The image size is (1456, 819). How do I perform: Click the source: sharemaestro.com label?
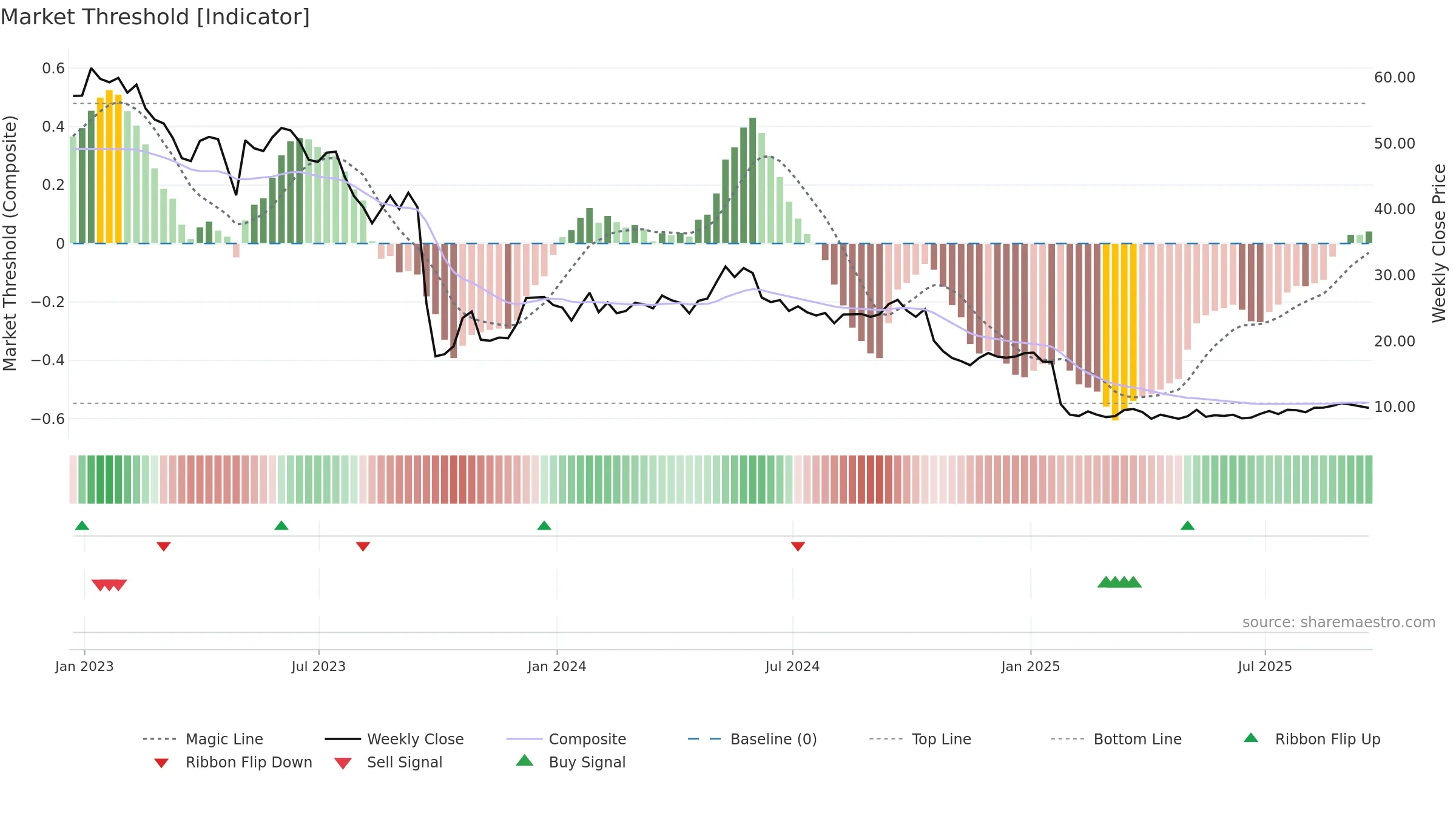(1338, 622)
